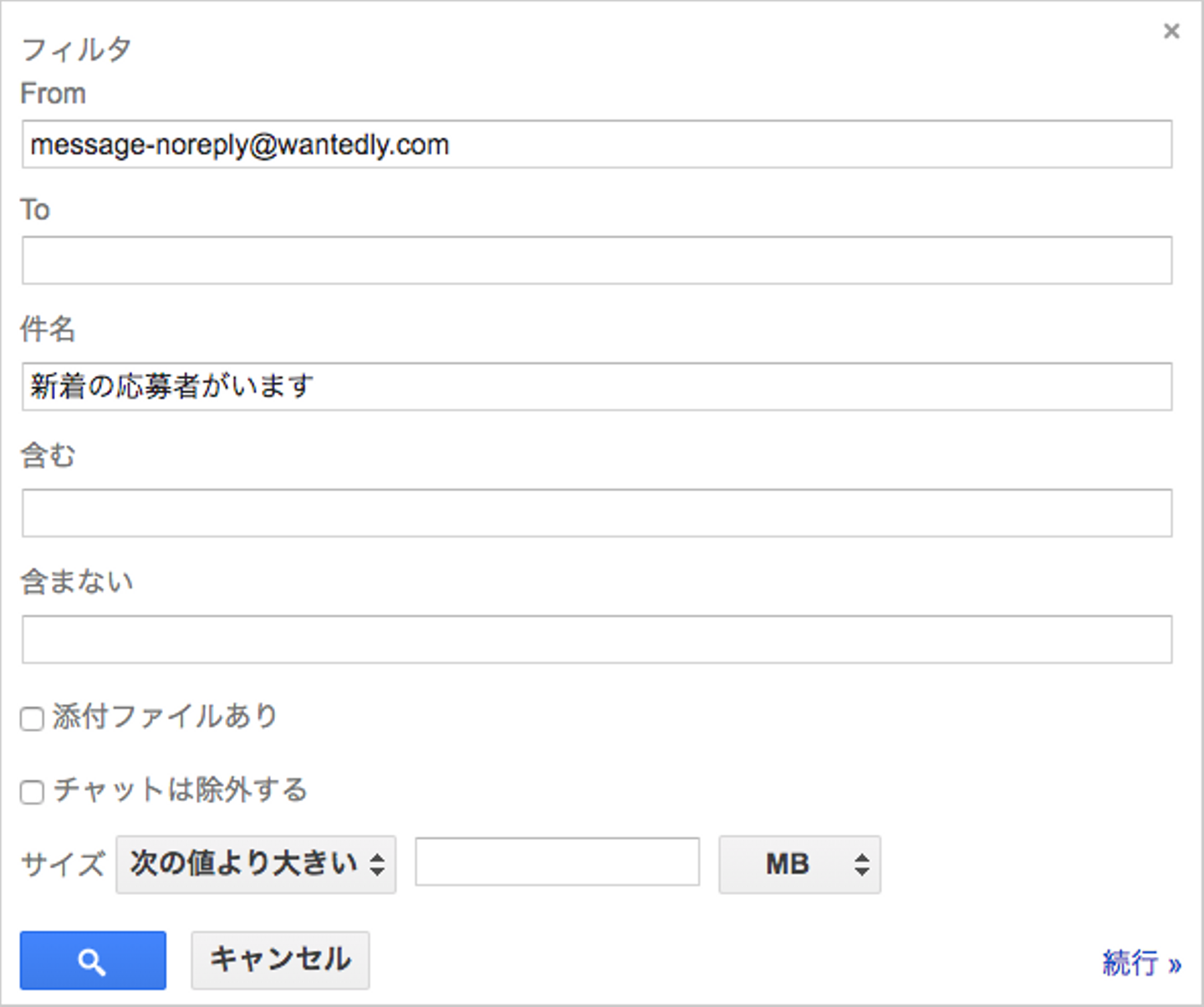Viewport: 1204px width, 1007px height.
Task: Click the From field label
Action: (x=53, y=93)
